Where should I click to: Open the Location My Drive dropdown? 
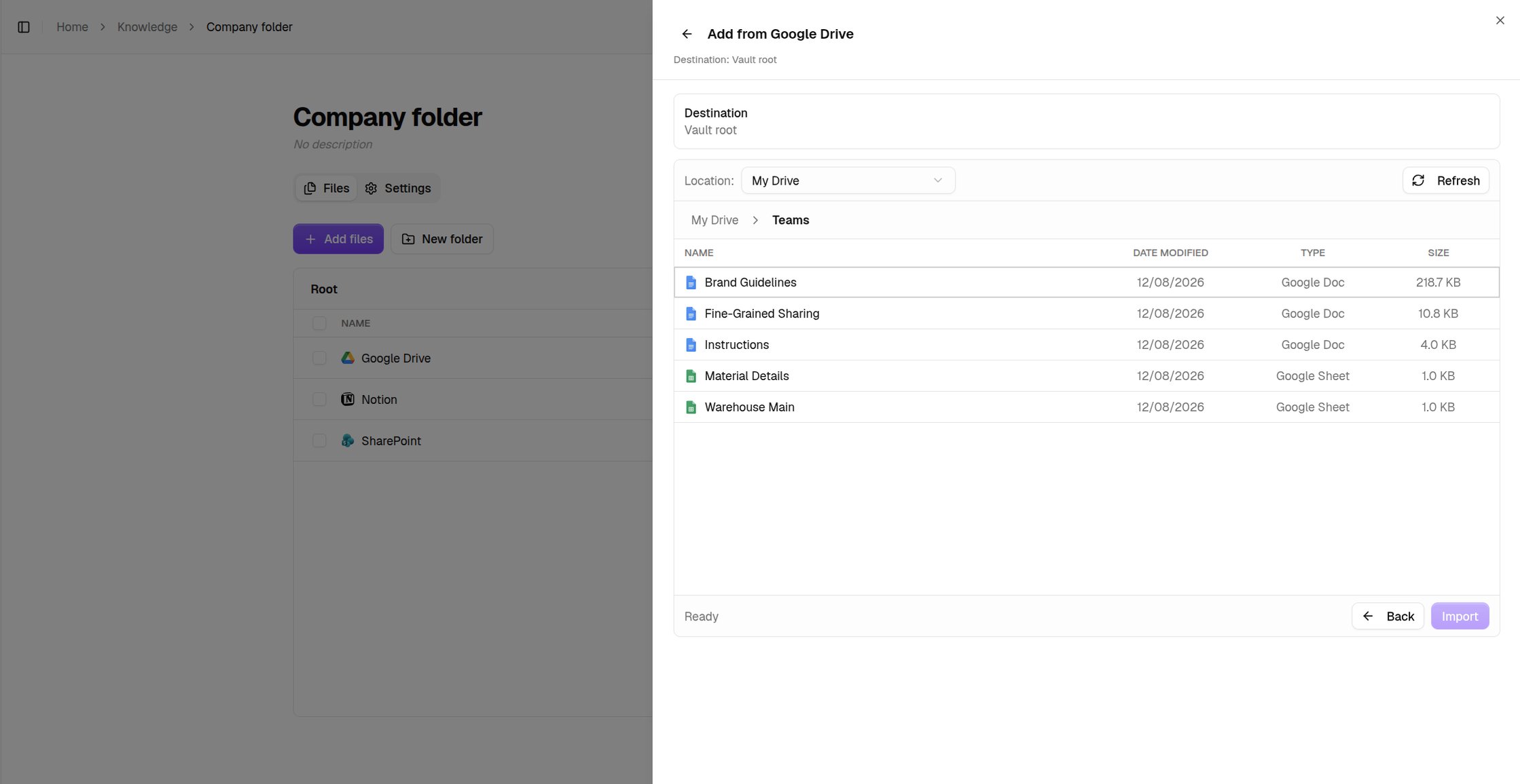[848, 181]
